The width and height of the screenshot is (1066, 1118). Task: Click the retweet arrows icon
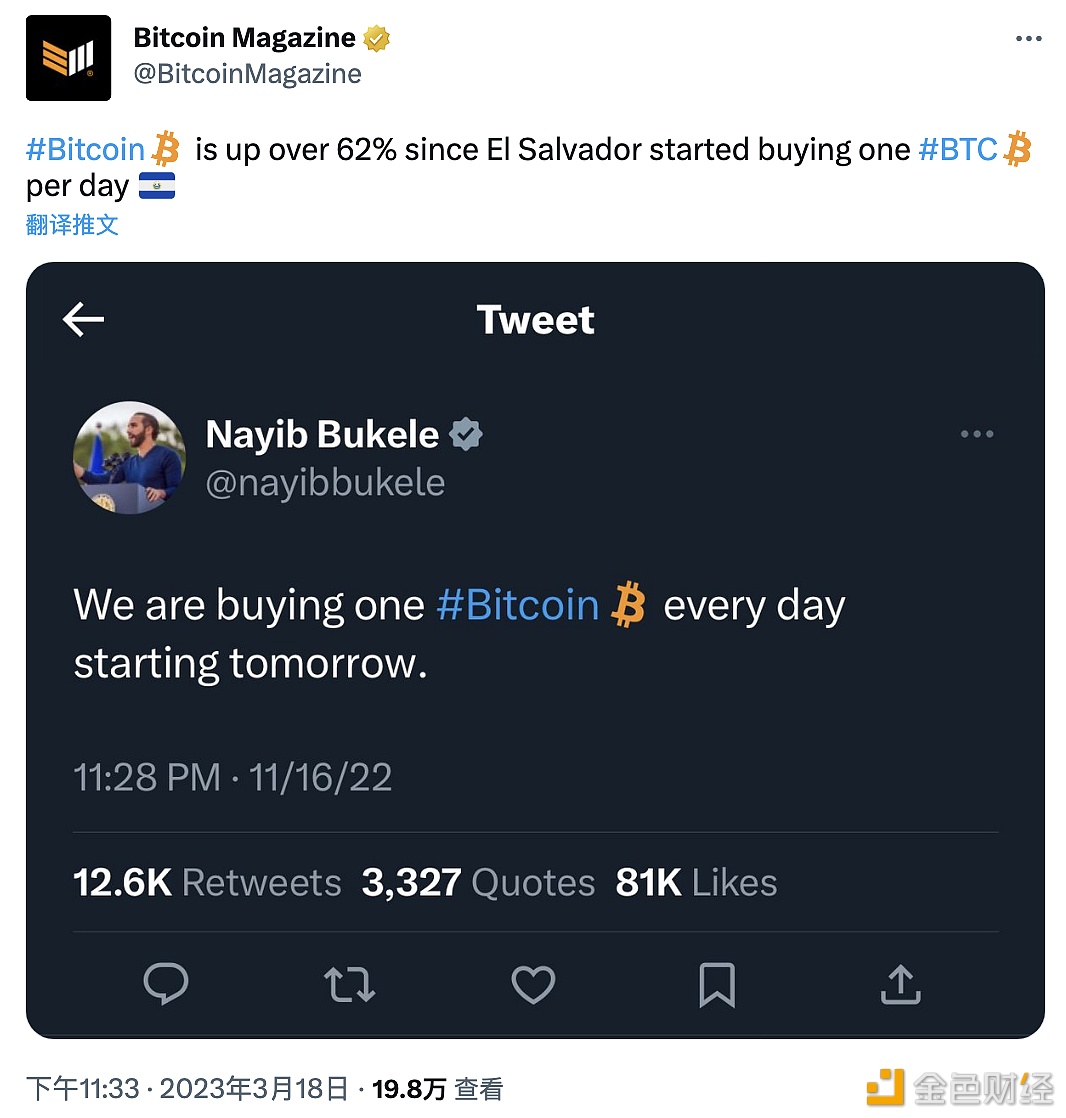pyautogui.click(x=350, y=984)
